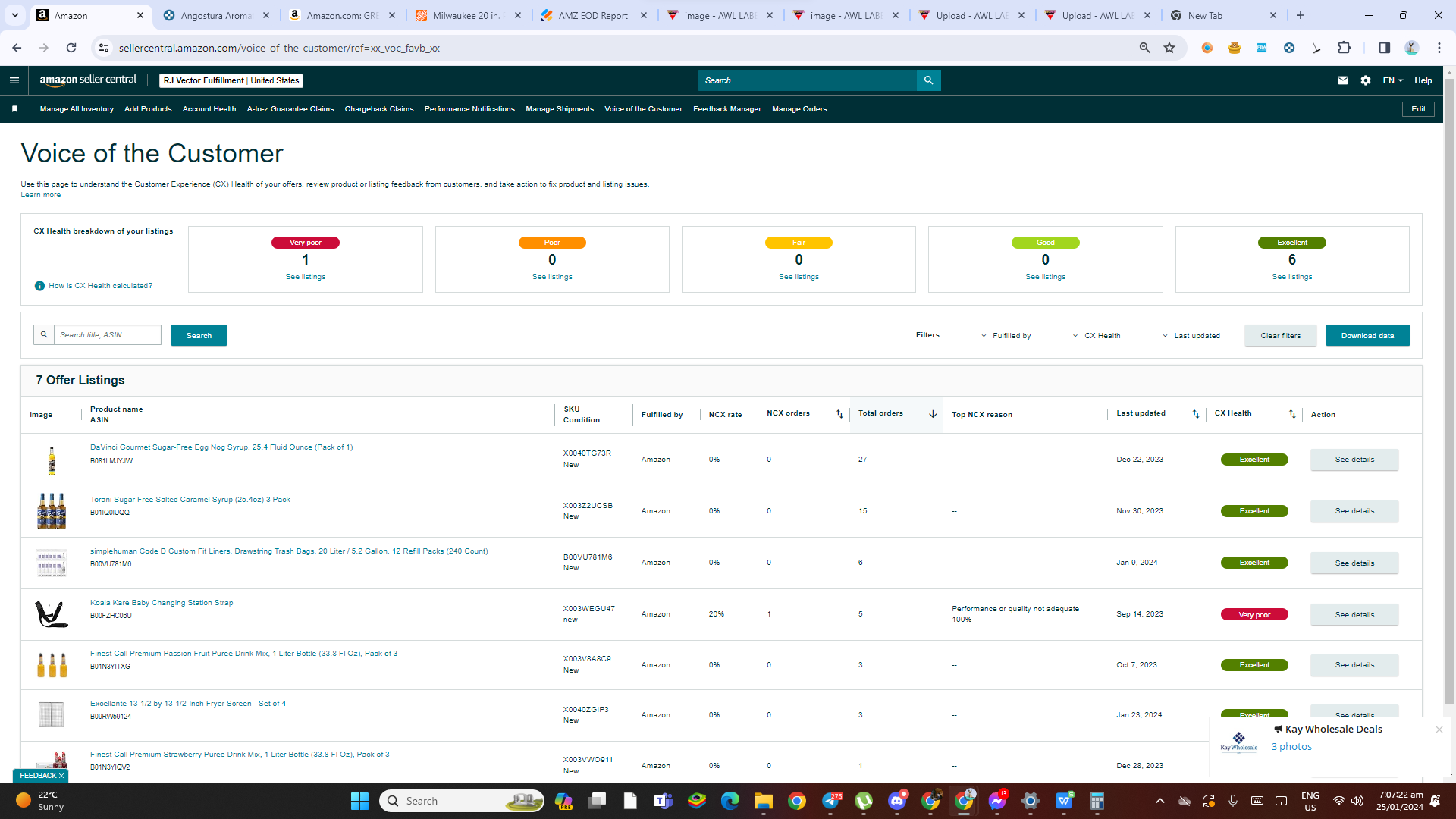The width and height of the screenshot is (1456, 819).
Task: Open Manage All Inventory menu item
Action: 77,109
